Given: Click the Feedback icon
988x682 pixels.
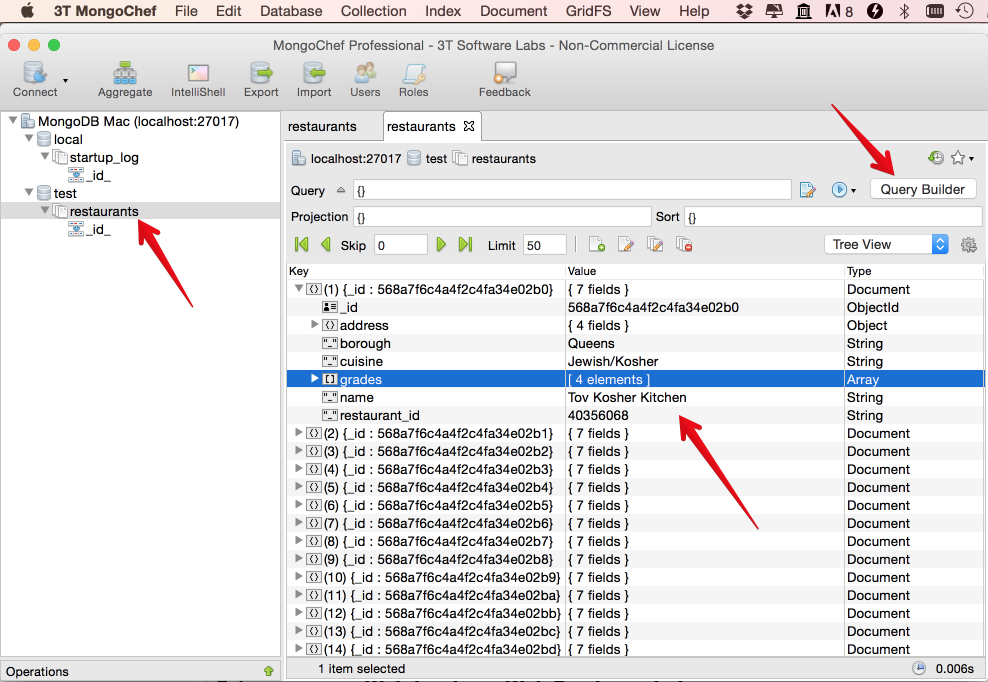Looking at the screenshot, I should [505, 75].
